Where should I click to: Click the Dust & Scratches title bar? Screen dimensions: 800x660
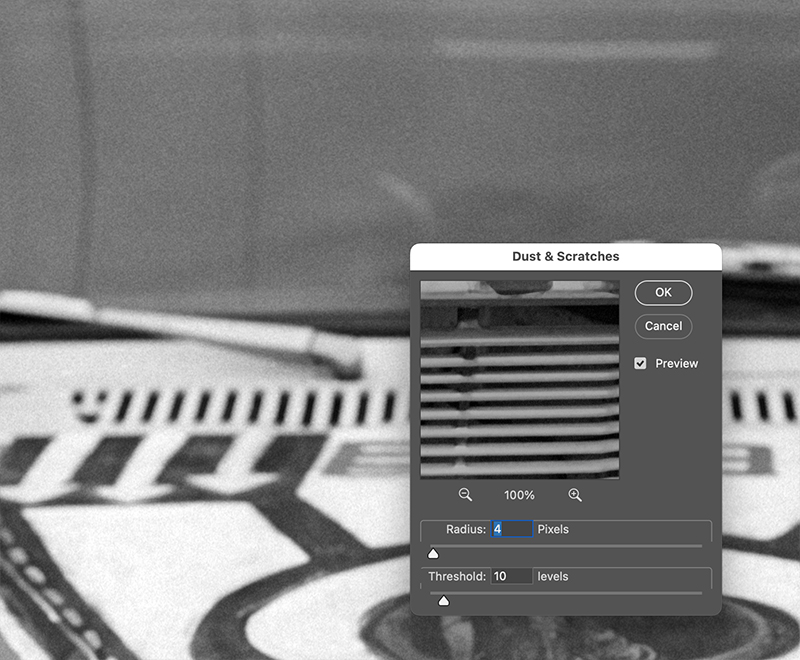pos(565,257)
